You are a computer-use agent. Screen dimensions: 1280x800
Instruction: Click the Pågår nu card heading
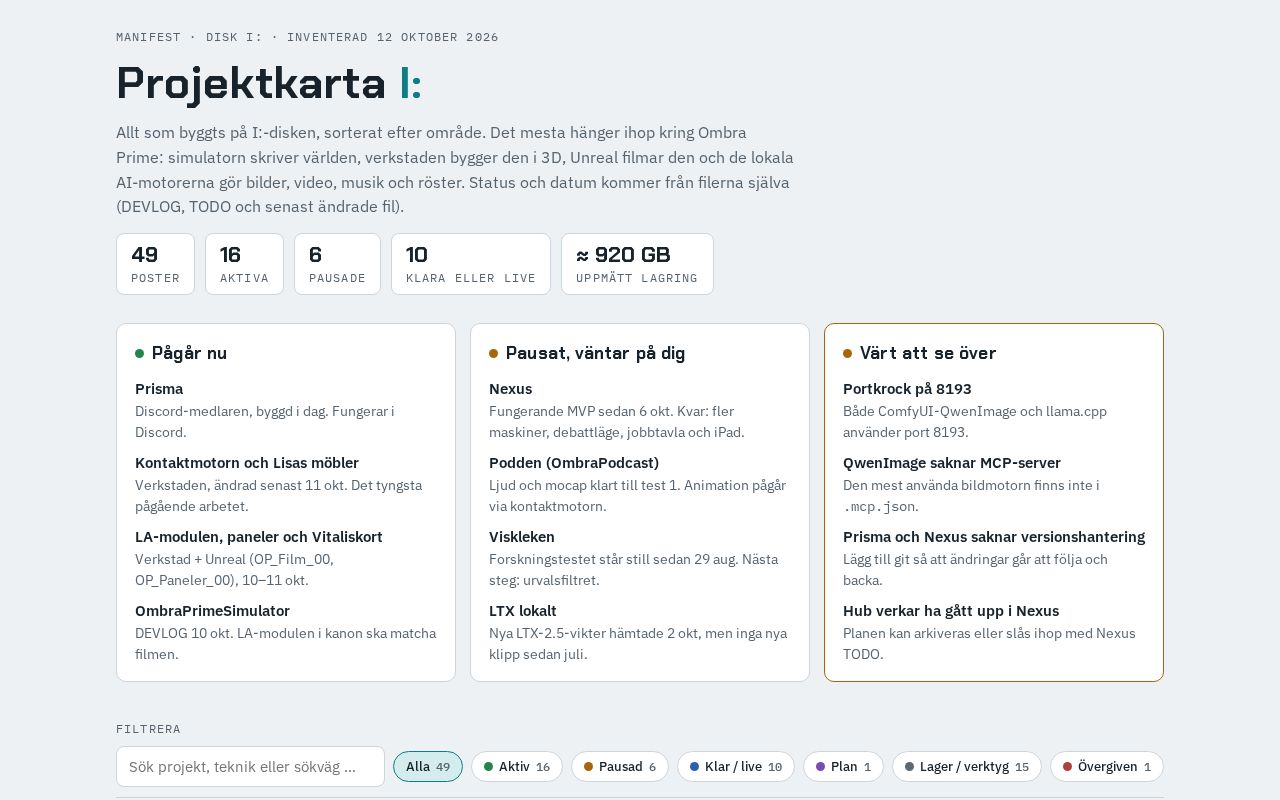click(189, 353)
